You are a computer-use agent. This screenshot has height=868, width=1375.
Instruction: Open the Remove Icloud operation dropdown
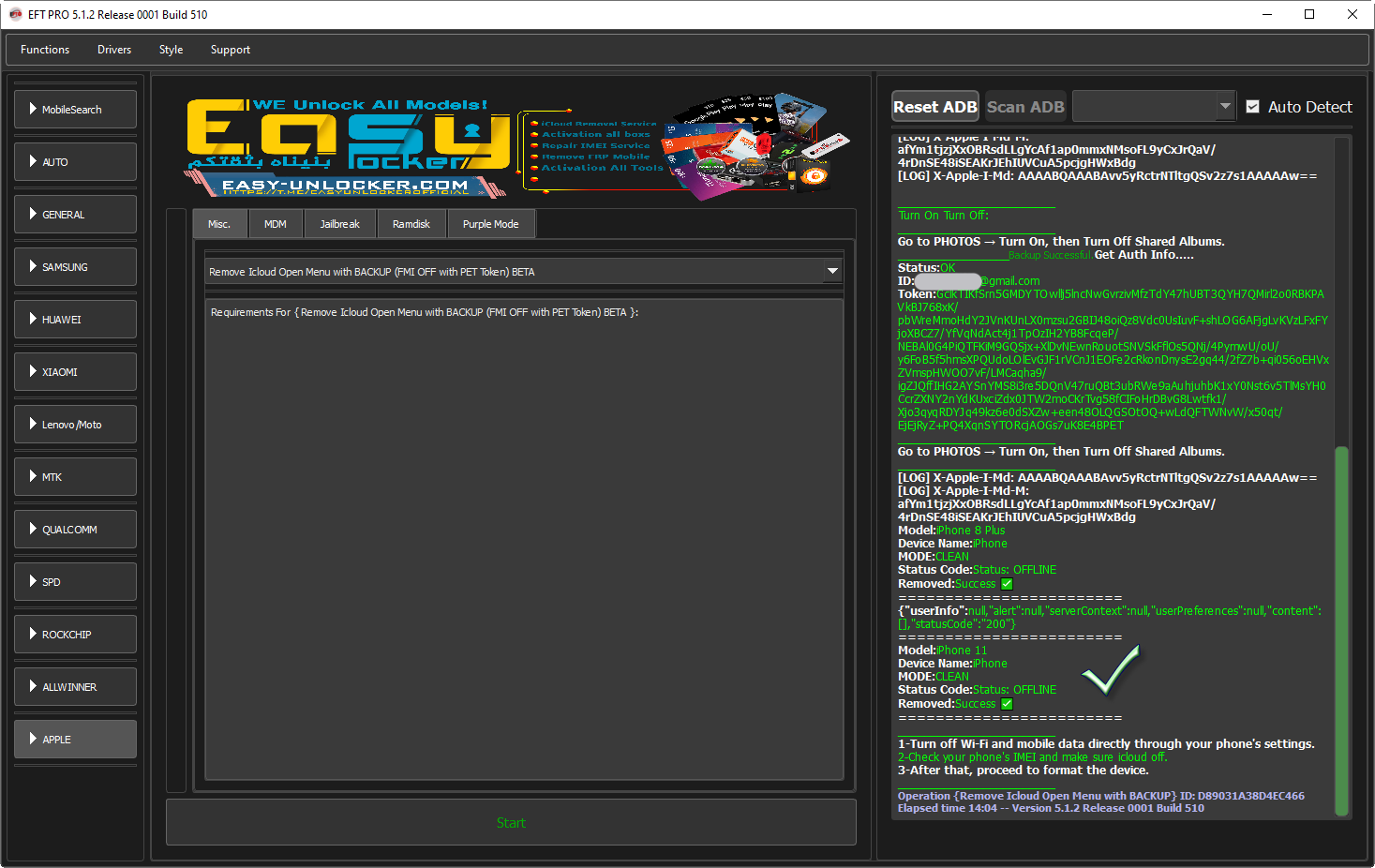pos(524,272)
